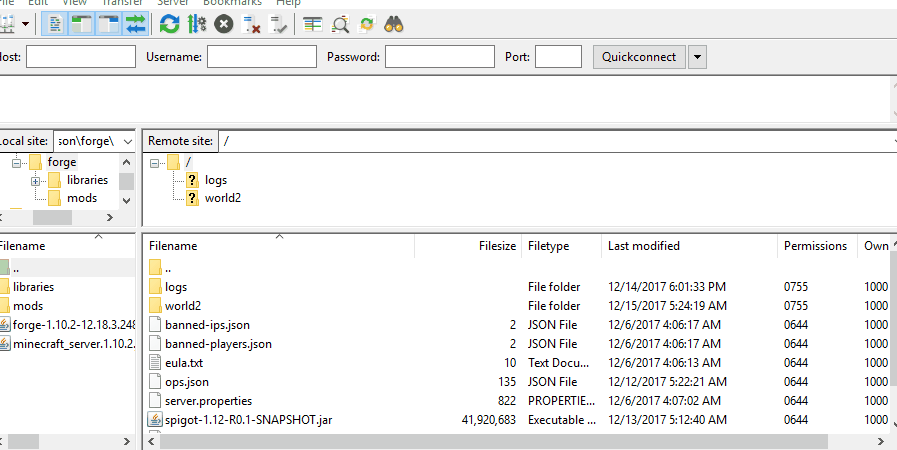Open the Transfer menu
897x450 pixels.
point(122,3)
